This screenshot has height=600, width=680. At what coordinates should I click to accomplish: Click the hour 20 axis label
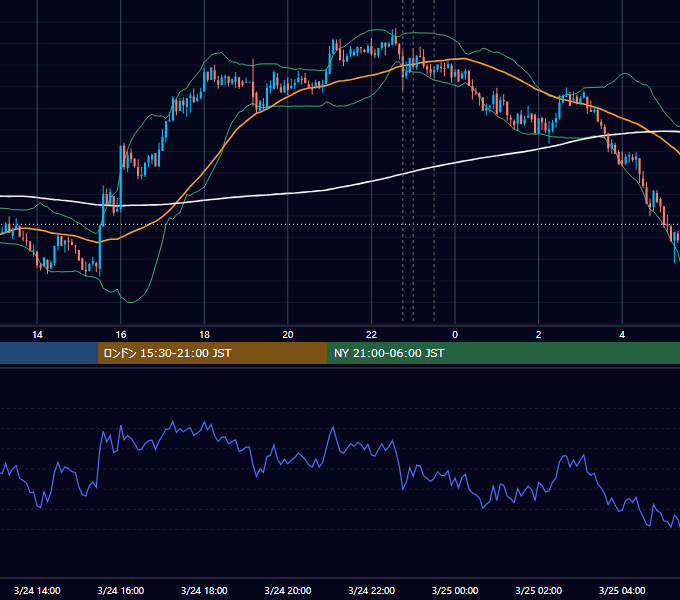(288, 335)
